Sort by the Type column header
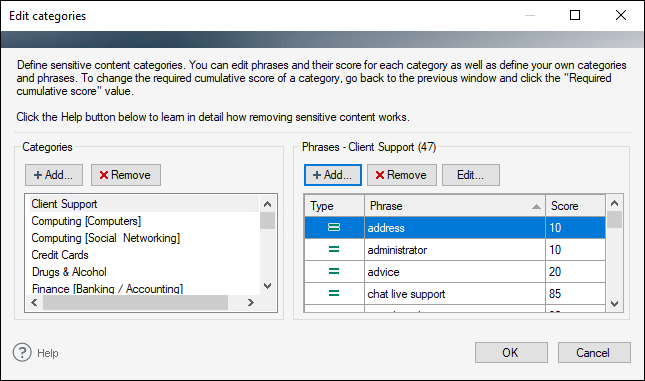Screen dimensions: 645x381 point(334,206)
